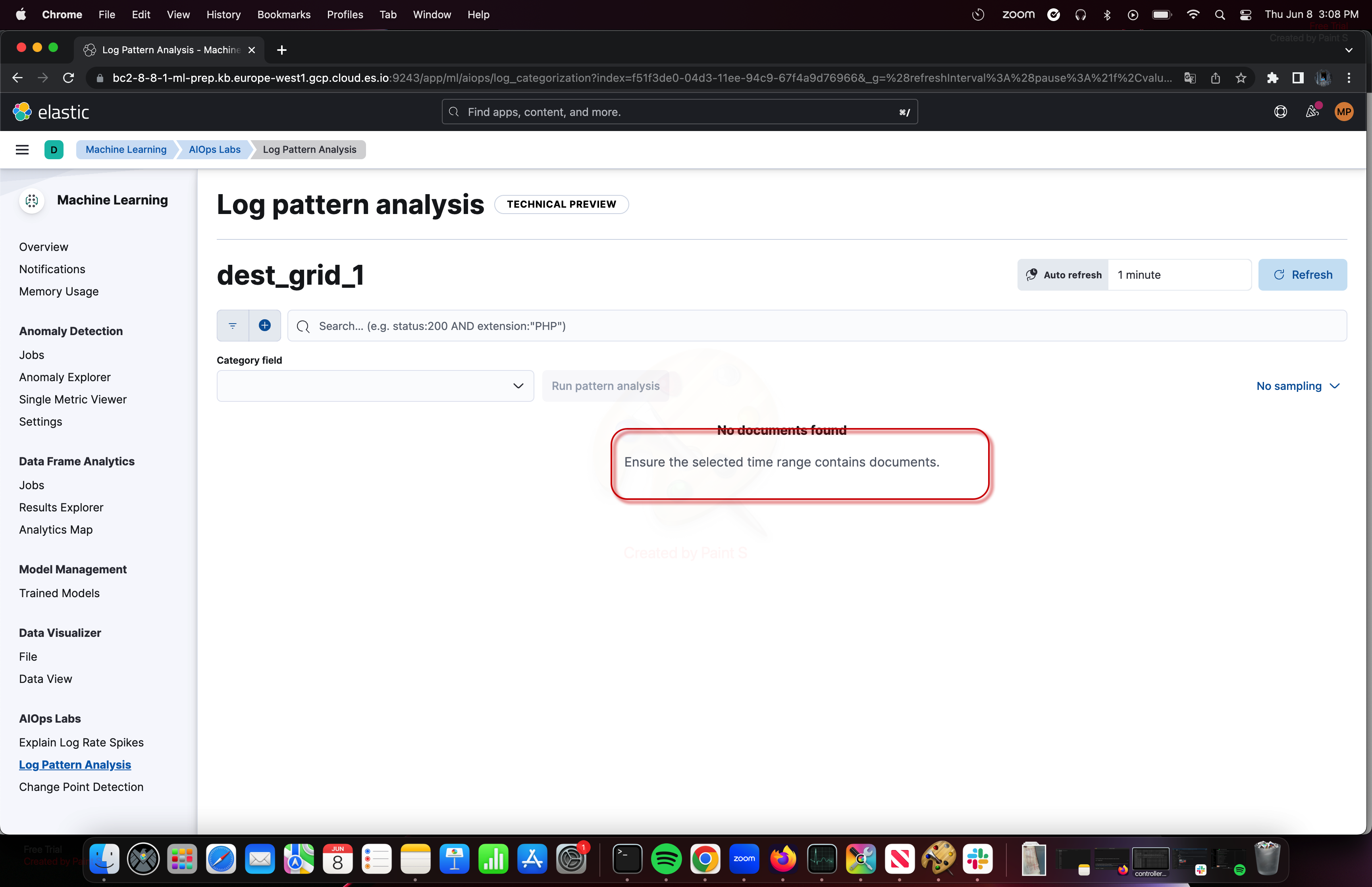Click the MP user avatar
Image resolution: width=1372 pixels, height=887 pixels.
pos(1343,112)
